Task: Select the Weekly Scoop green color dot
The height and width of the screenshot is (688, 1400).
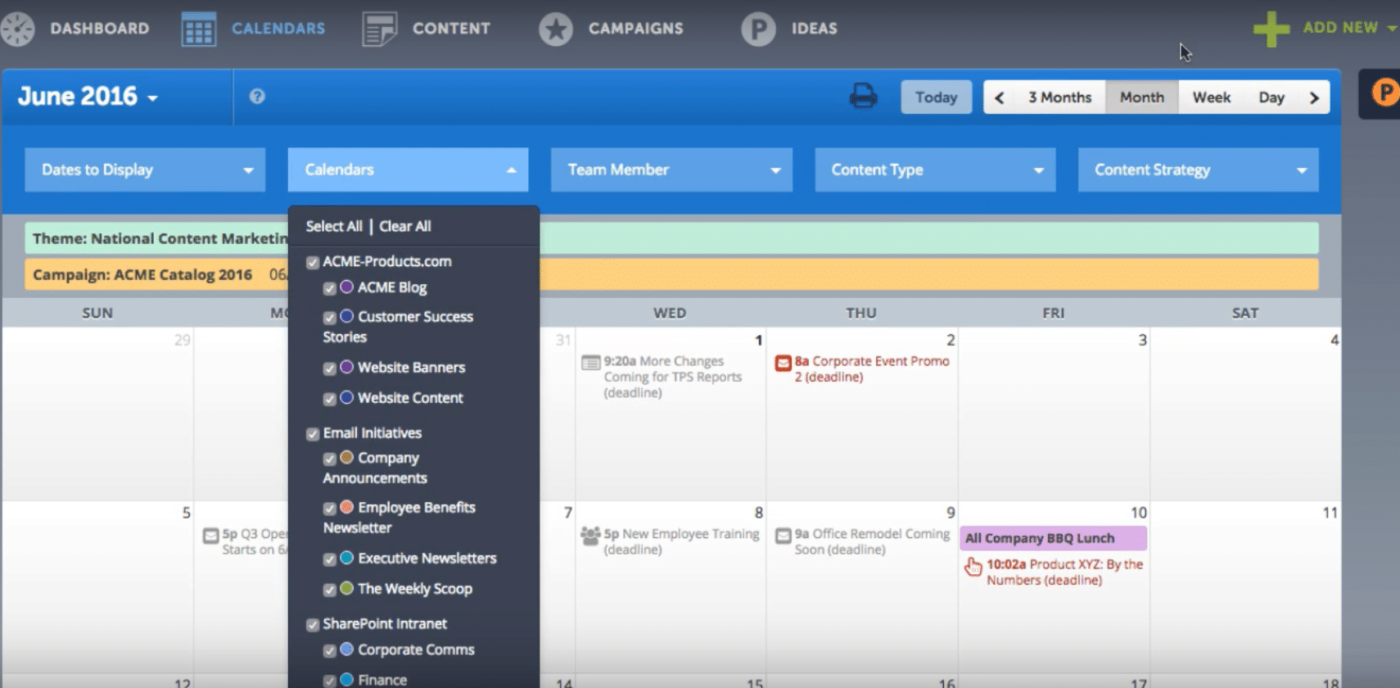Action: click(345, 589)
